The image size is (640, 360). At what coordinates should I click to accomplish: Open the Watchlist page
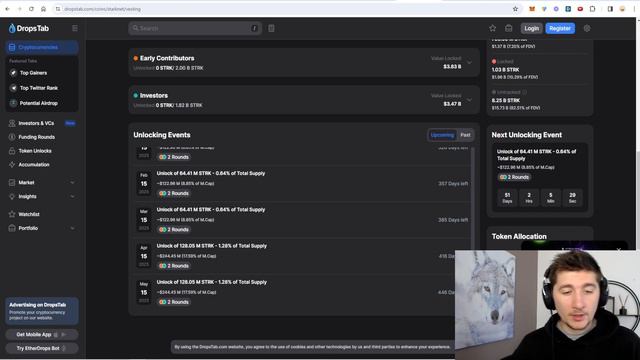click(x=29, y=214)
